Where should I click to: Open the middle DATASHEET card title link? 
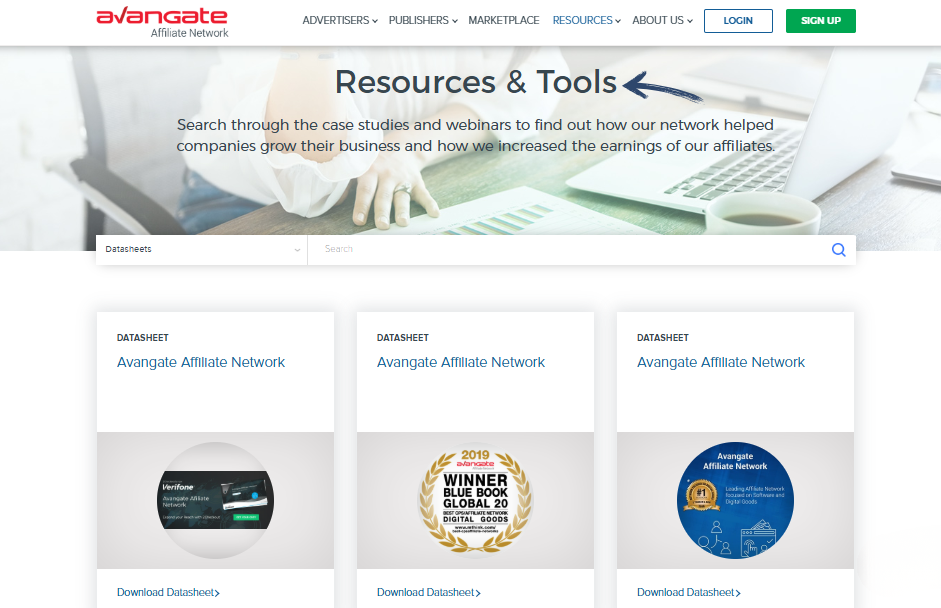pyautogui.click(x=461, y=362)
